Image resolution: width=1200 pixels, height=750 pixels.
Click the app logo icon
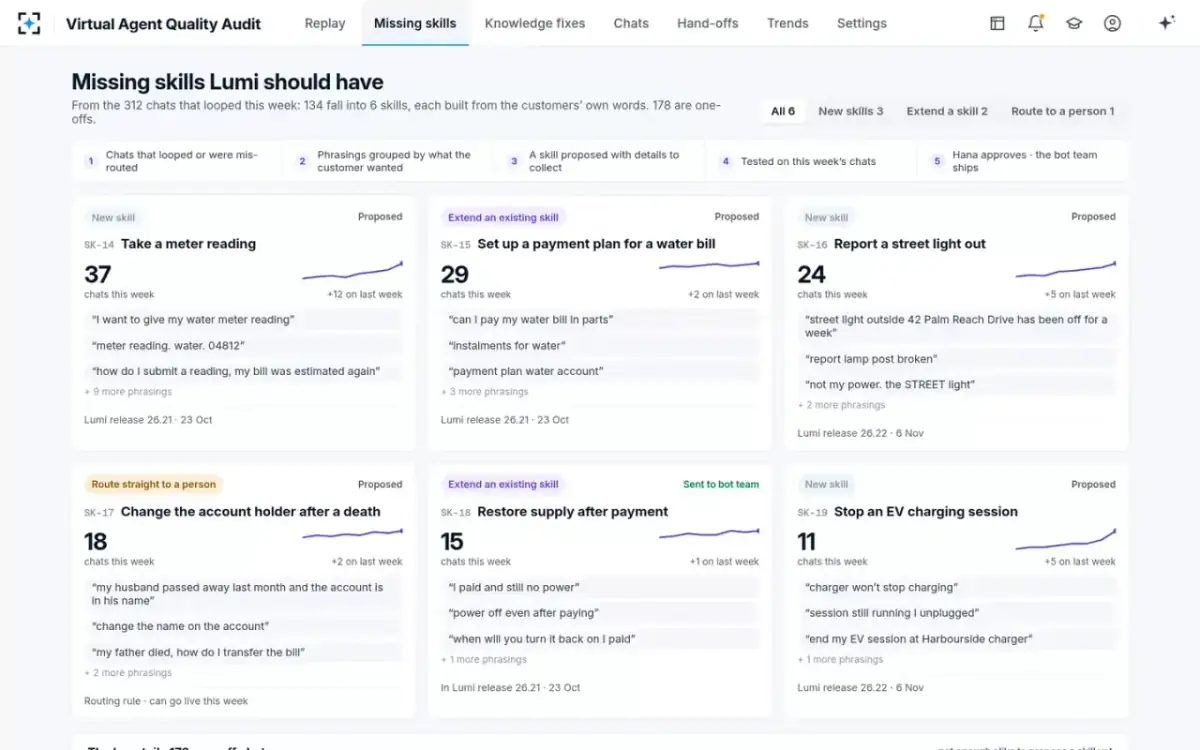tap(29, 23)
